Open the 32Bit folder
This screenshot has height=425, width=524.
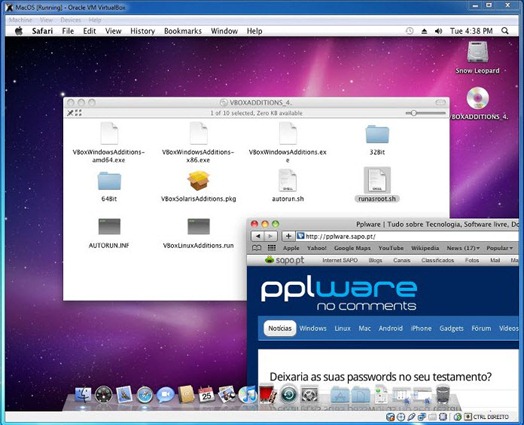(x=377, y=134)
